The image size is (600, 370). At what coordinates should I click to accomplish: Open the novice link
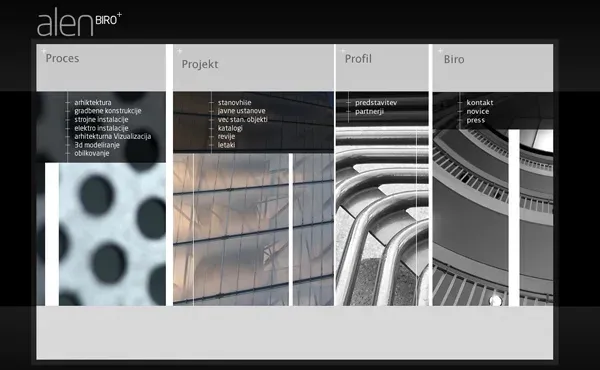[x=478, y=111]
